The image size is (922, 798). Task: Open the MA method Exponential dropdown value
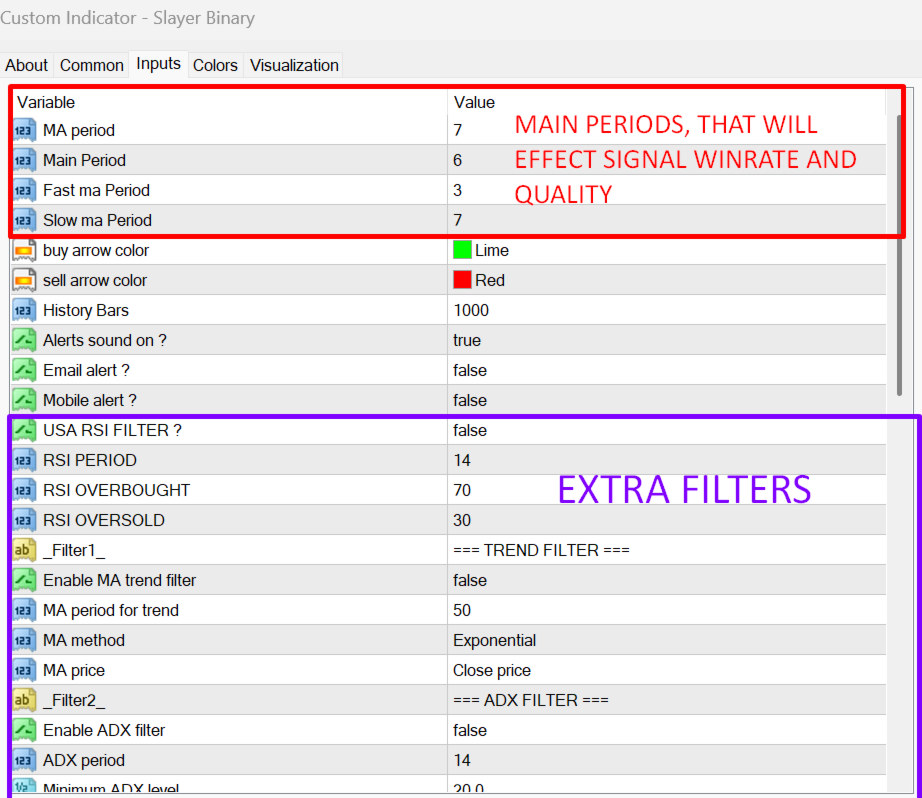click(x=667, y=640)
